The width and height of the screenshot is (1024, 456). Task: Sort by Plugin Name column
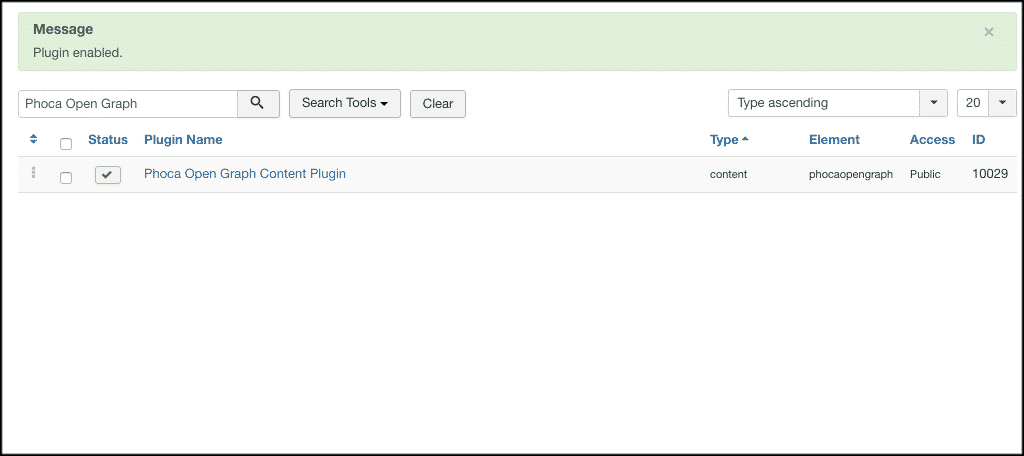pyautogui.click(x=183, y=140)
